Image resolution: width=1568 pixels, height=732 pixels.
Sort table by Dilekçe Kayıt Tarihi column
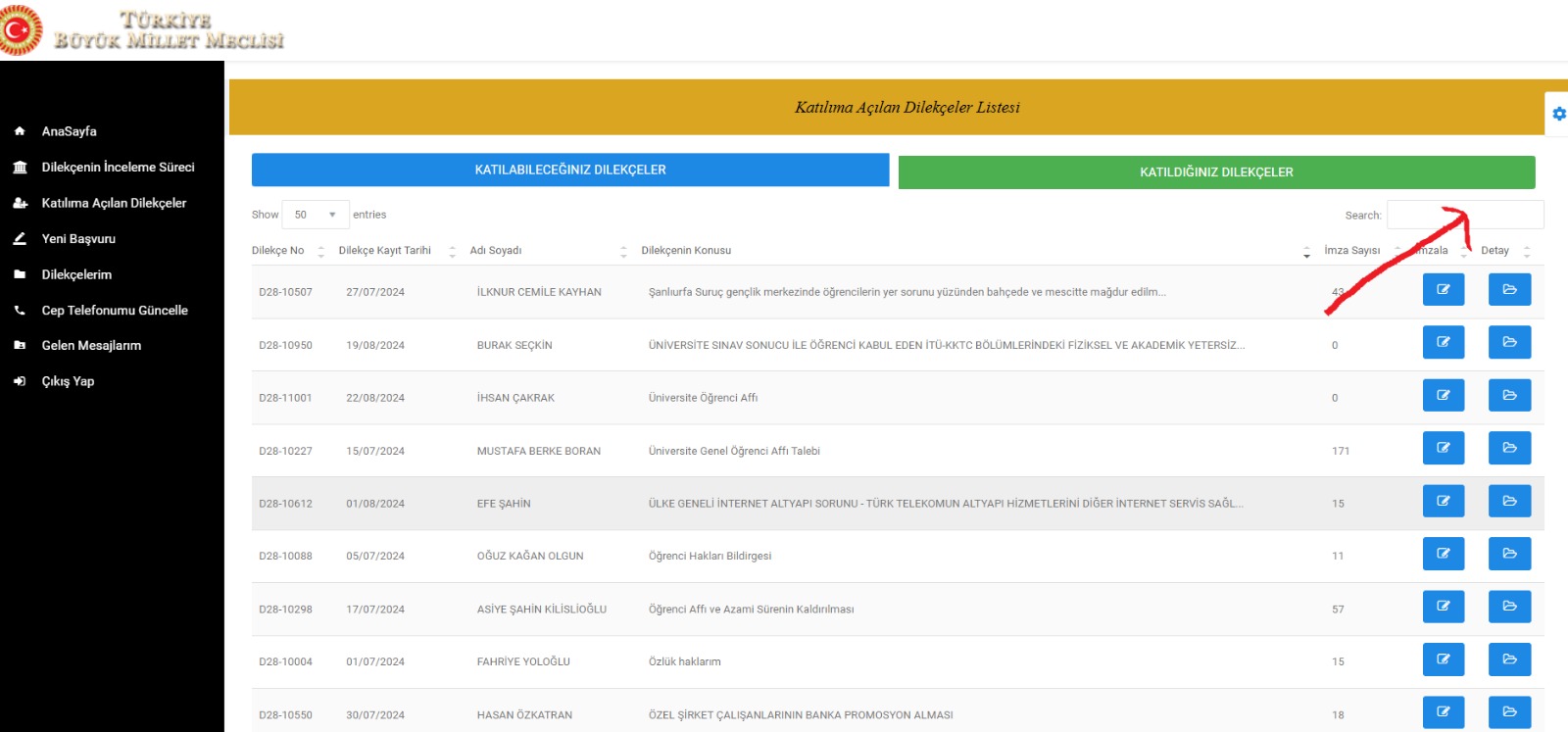385,251
